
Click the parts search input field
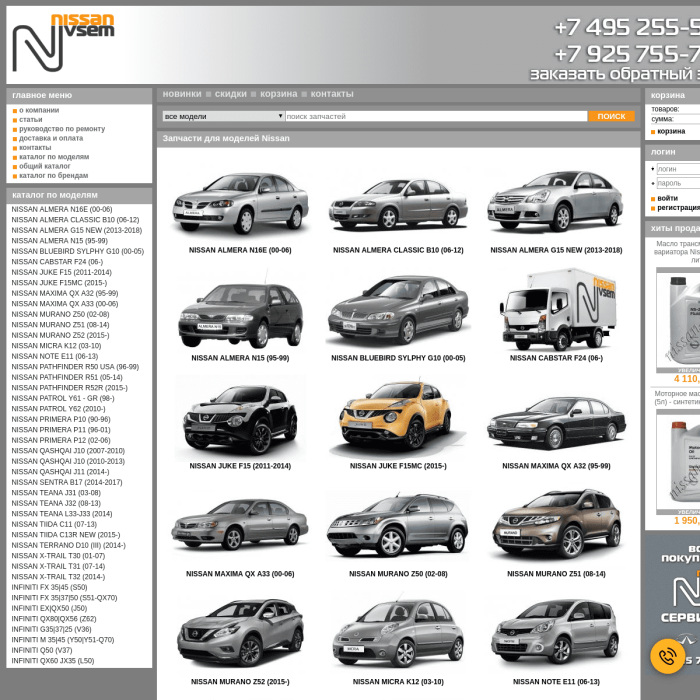pyautogui.click(x=436, y=116)
